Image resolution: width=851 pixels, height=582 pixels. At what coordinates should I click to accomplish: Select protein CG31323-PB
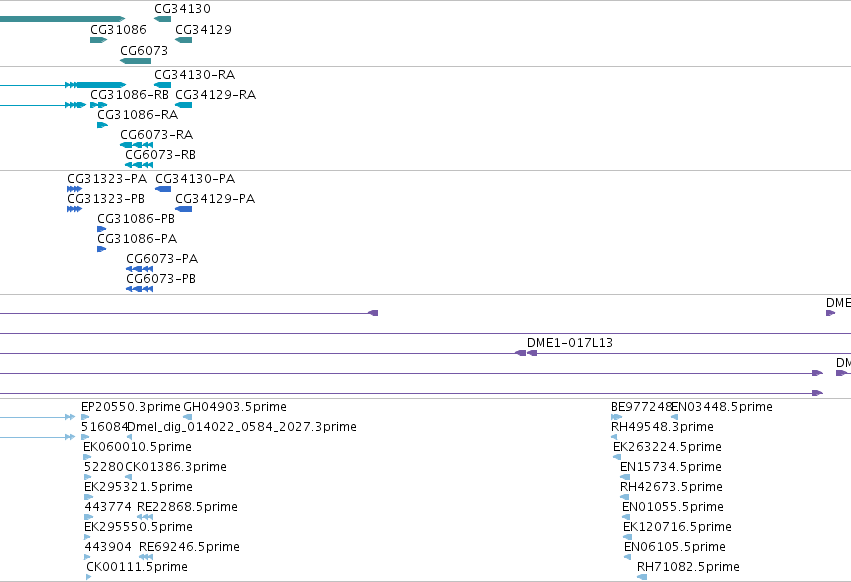pyautogui.click(x=74, y=209)
